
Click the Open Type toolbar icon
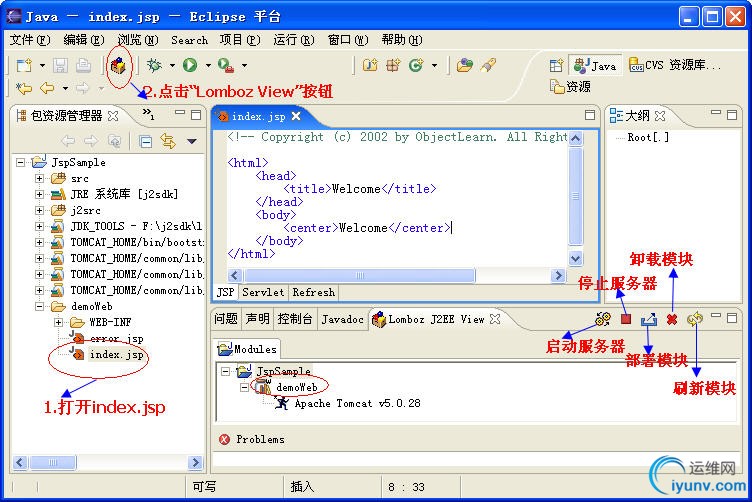(x=464, y=65)
